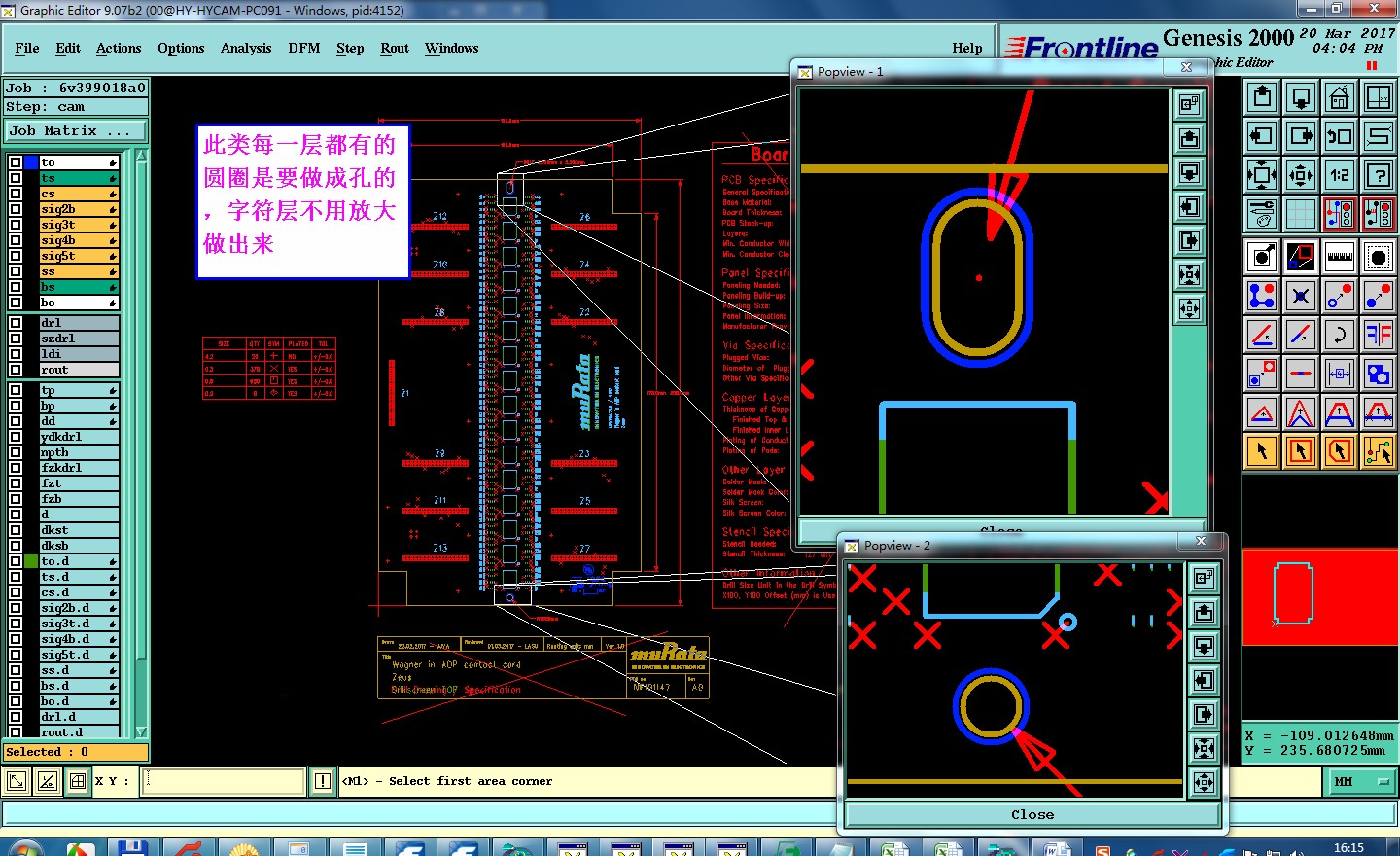
Task: Open the Rout menu
Action: (x=395, y=48)
